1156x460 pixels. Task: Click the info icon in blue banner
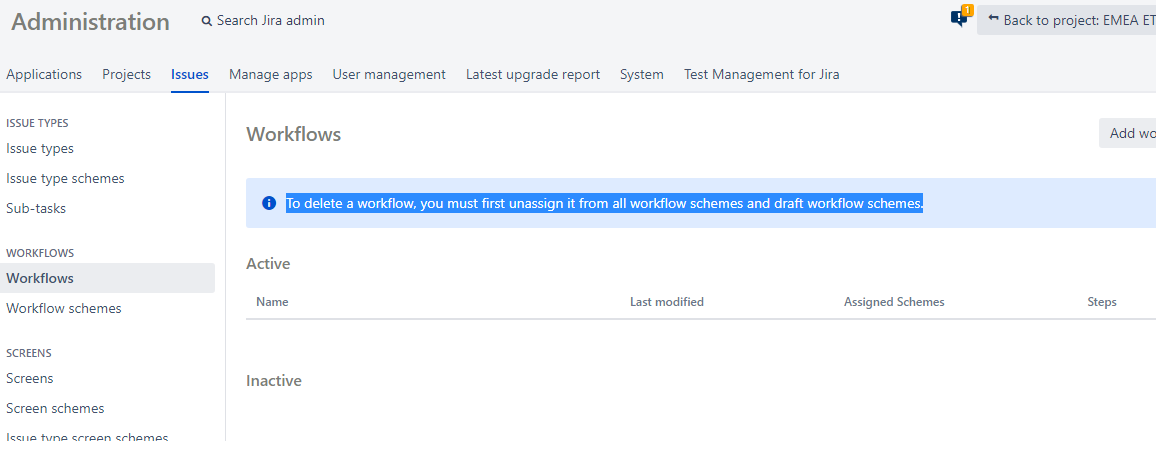269,203
